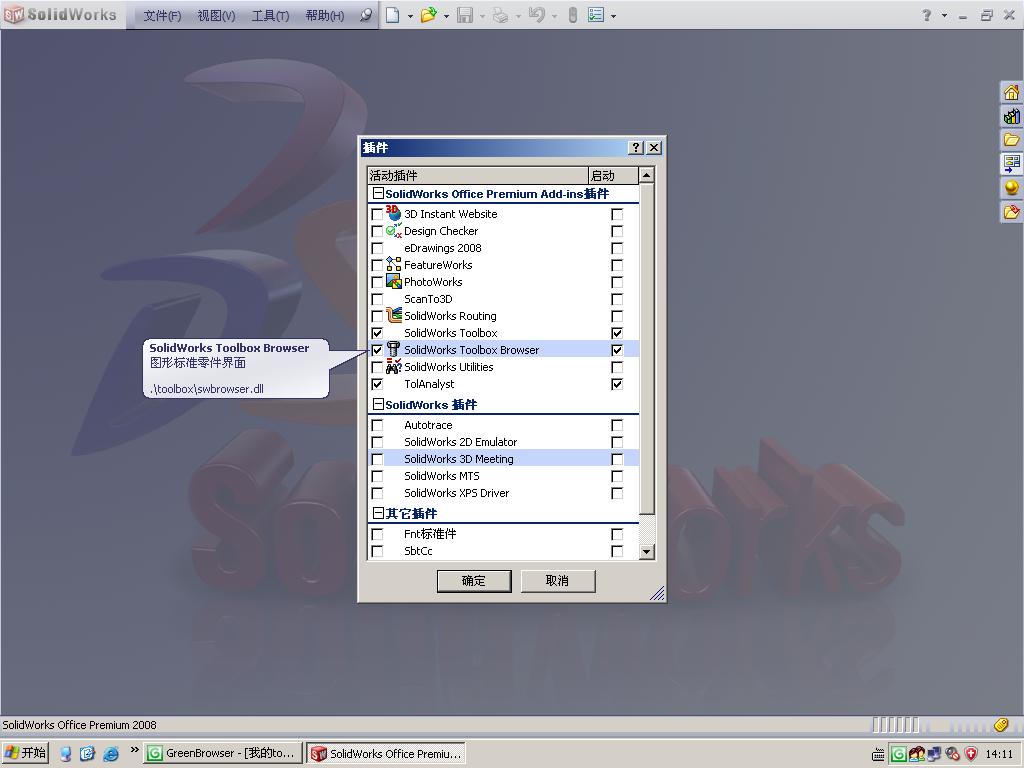Screen dimensions: 1024x768
Task: Click the help question mark in the title bar
Action: (926, 15)
